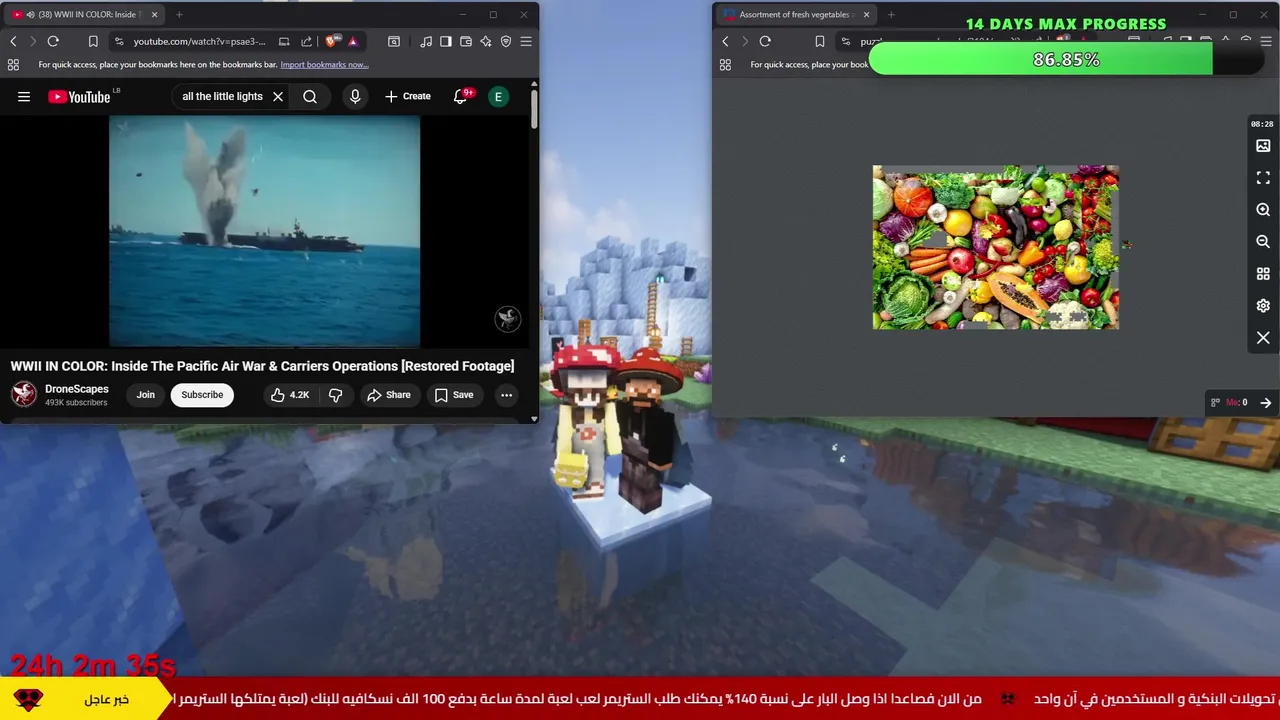Clear the YouTube search text

point(278,97)
